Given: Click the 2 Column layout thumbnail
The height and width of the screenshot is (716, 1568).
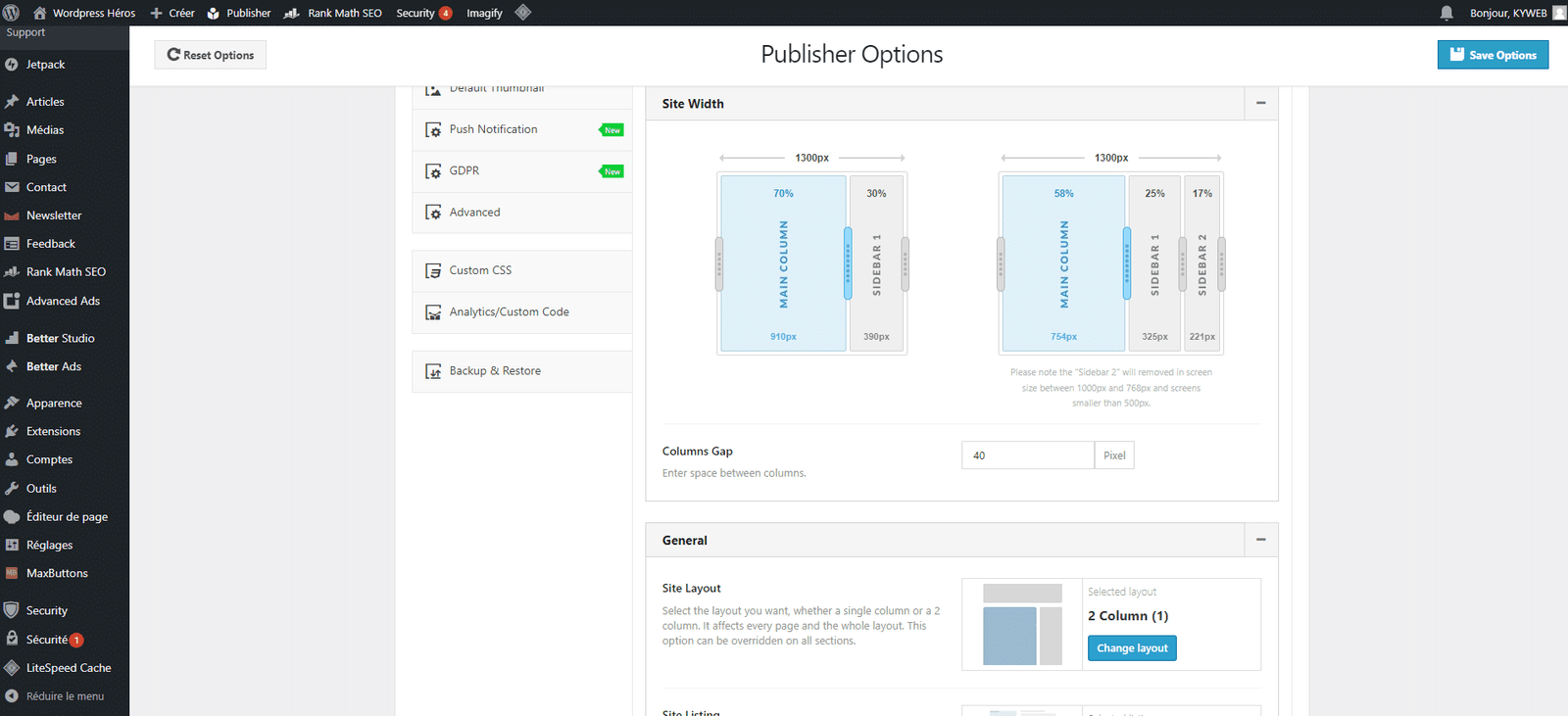Looking at the screenshot, I should (x=1022, y=624).
